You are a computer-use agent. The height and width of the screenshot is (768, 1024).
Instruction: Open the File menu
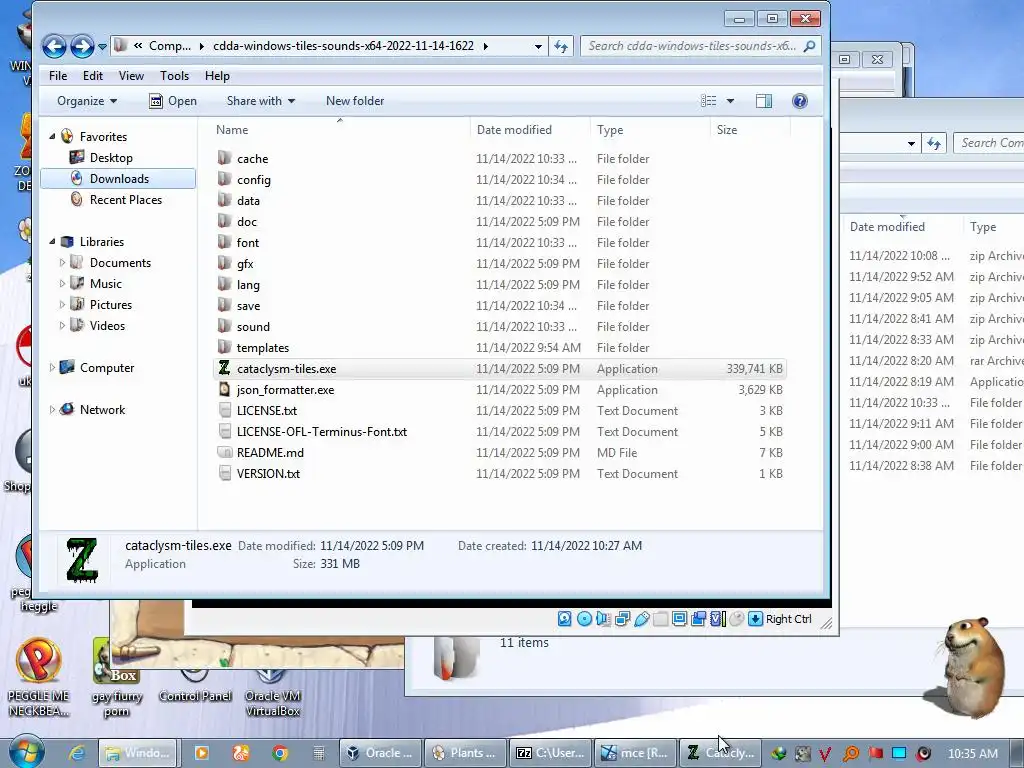58,76
